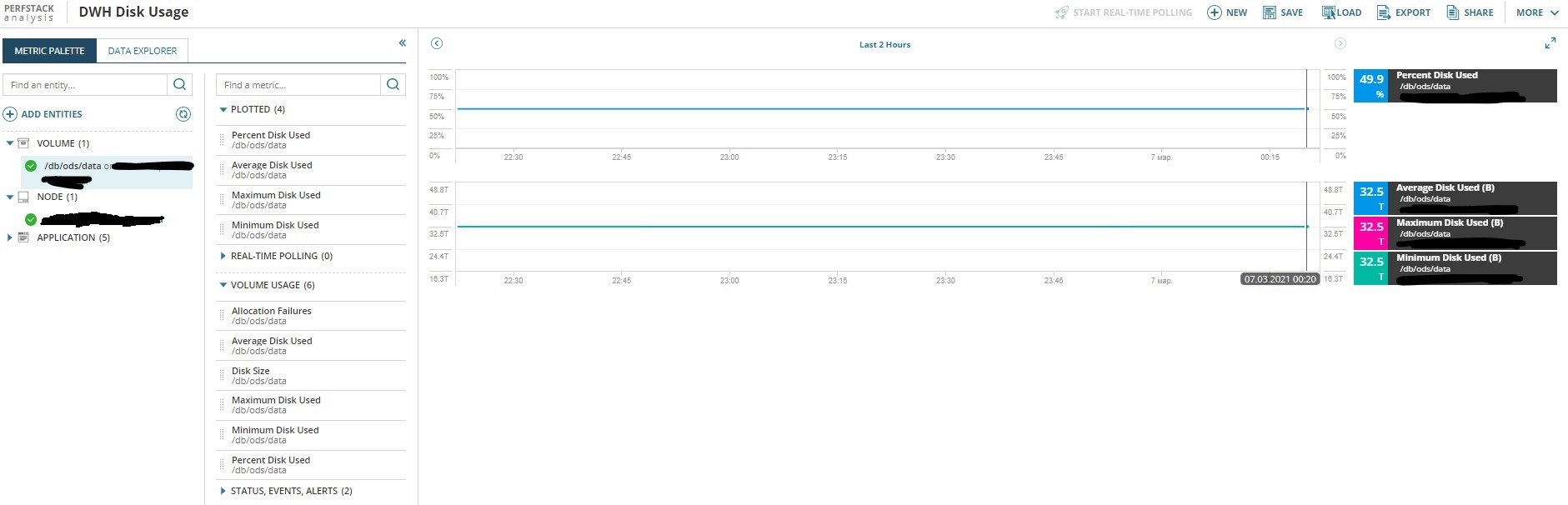Select Average Disk Used under Volume Usage
This screenshot has height=505, width=1568.
coord(311,346)
